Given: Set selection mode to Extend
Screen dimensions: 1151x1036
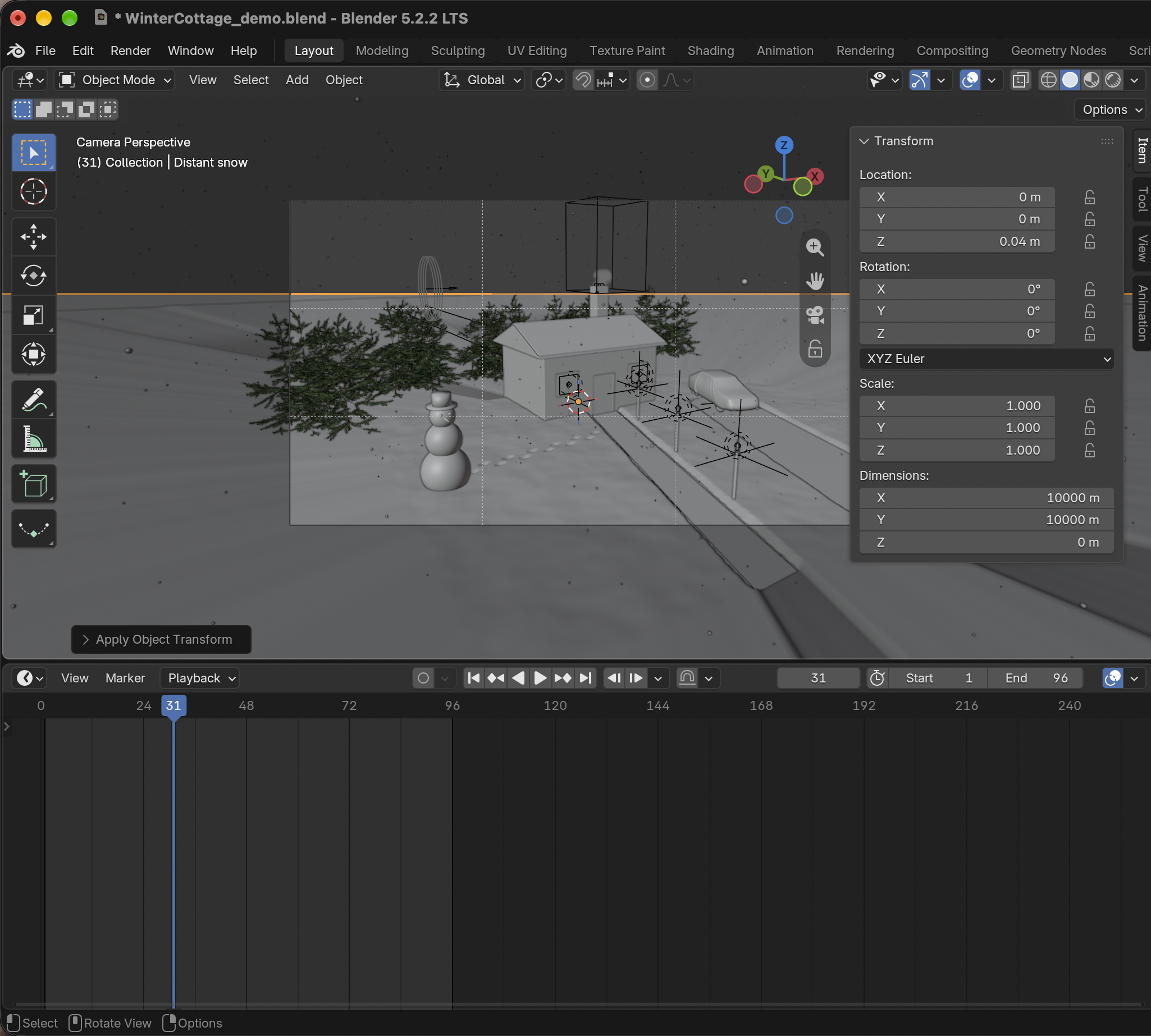Looking at the screenshot, I should click(44, 109).
